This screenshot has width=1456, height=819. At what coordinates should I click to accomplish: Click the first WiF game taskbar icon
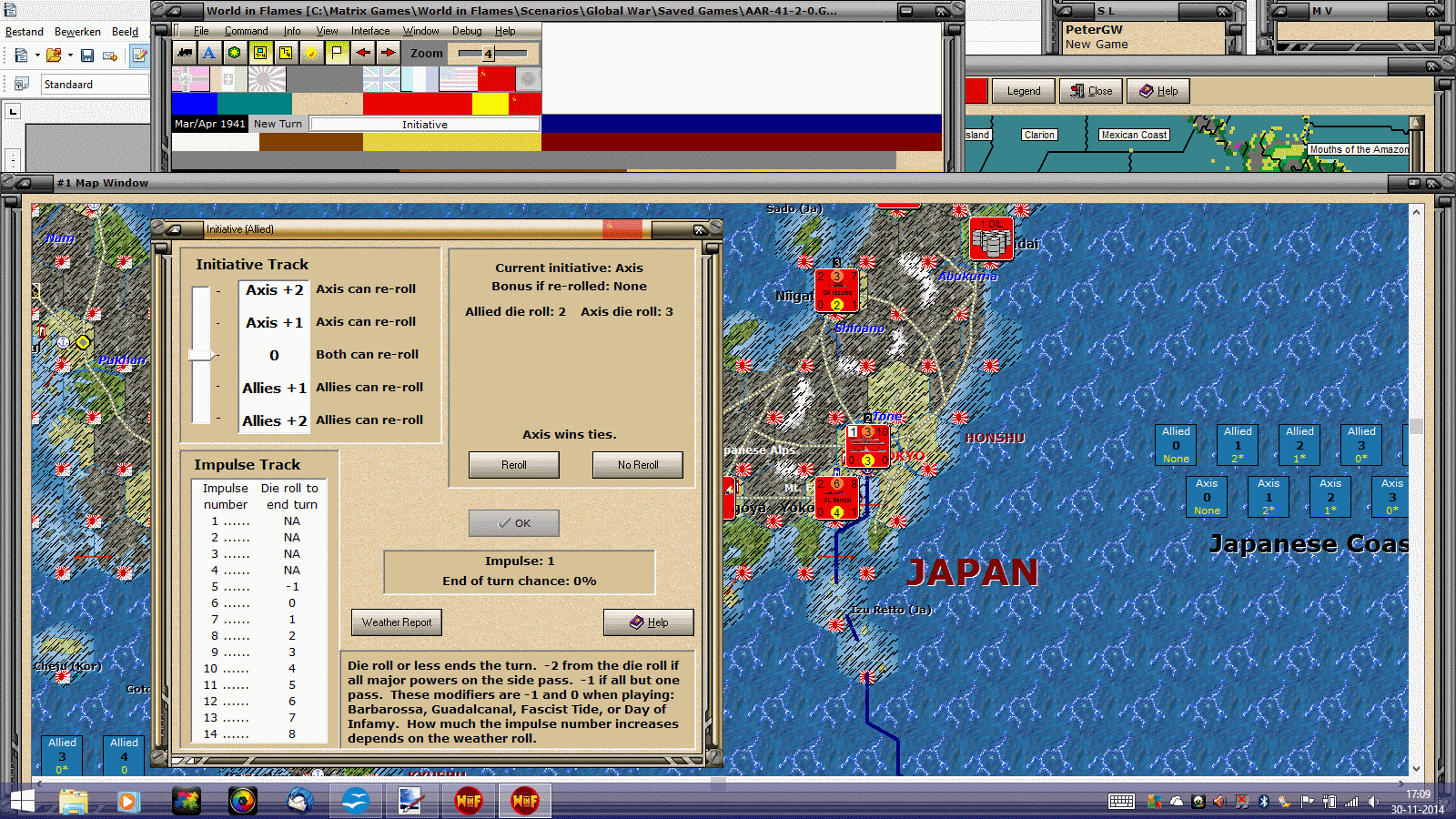coord(469,801)
